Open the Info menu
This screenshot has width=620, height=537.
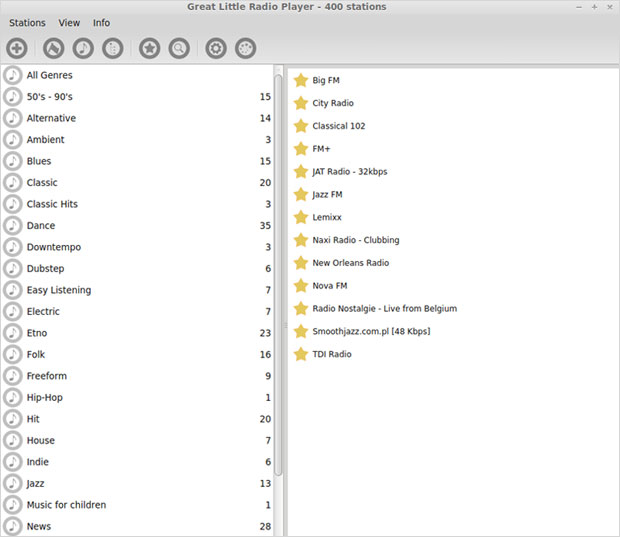point(101,23)
